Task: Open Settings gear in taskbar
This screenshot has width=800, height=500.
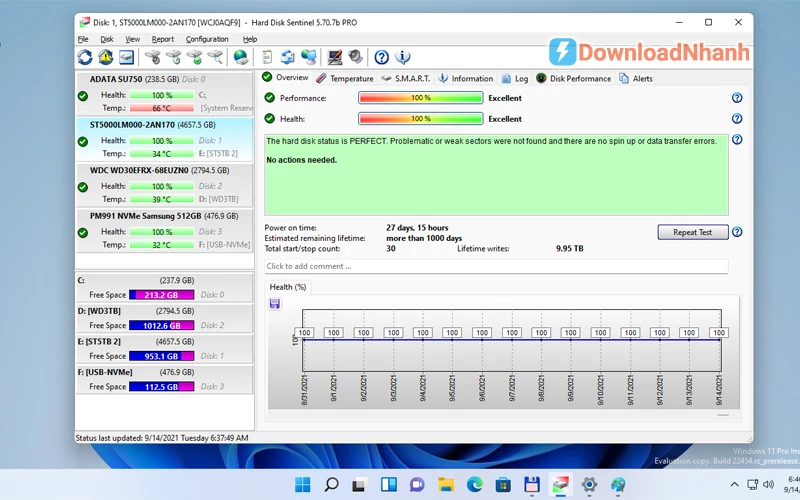Action: coord(589,484)
